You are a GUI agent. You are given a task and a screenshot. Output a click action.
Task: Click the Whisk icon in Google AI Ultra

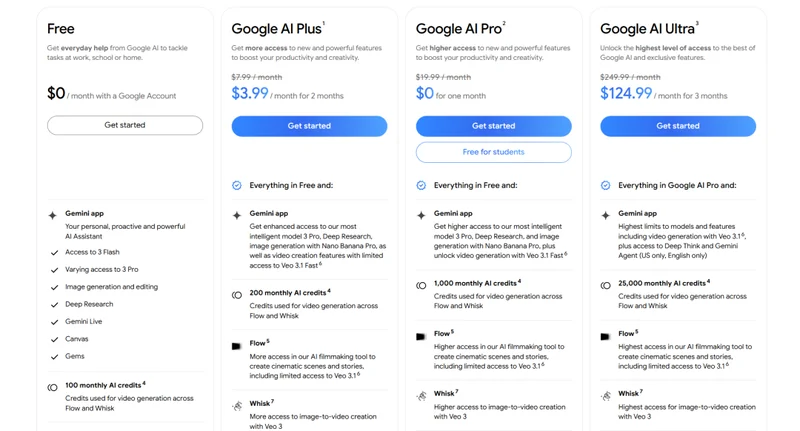click(x=605, y=397)
